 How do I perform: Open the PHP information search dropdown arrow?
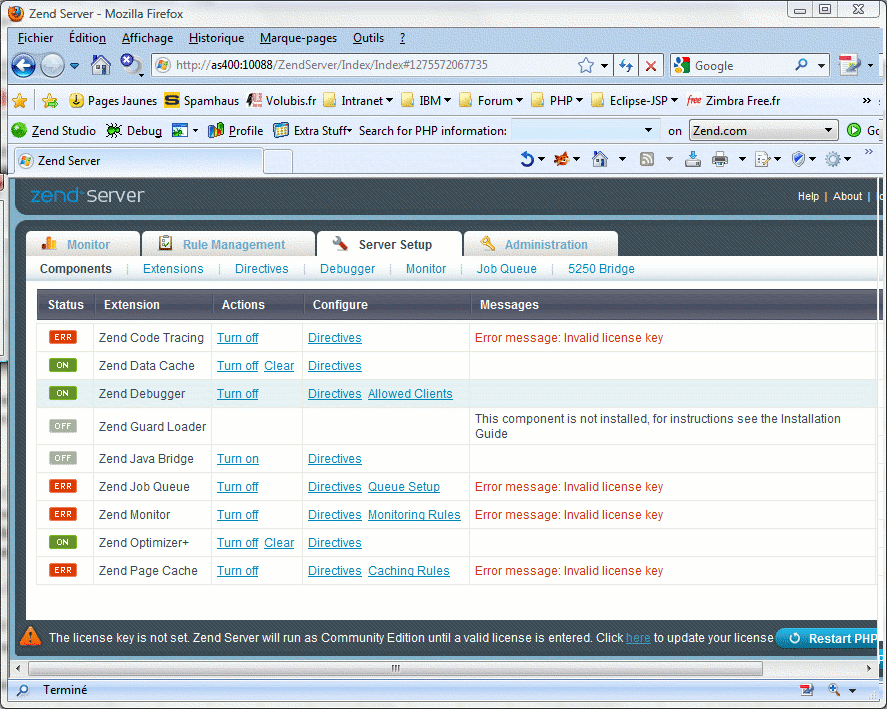coord(648,131)
